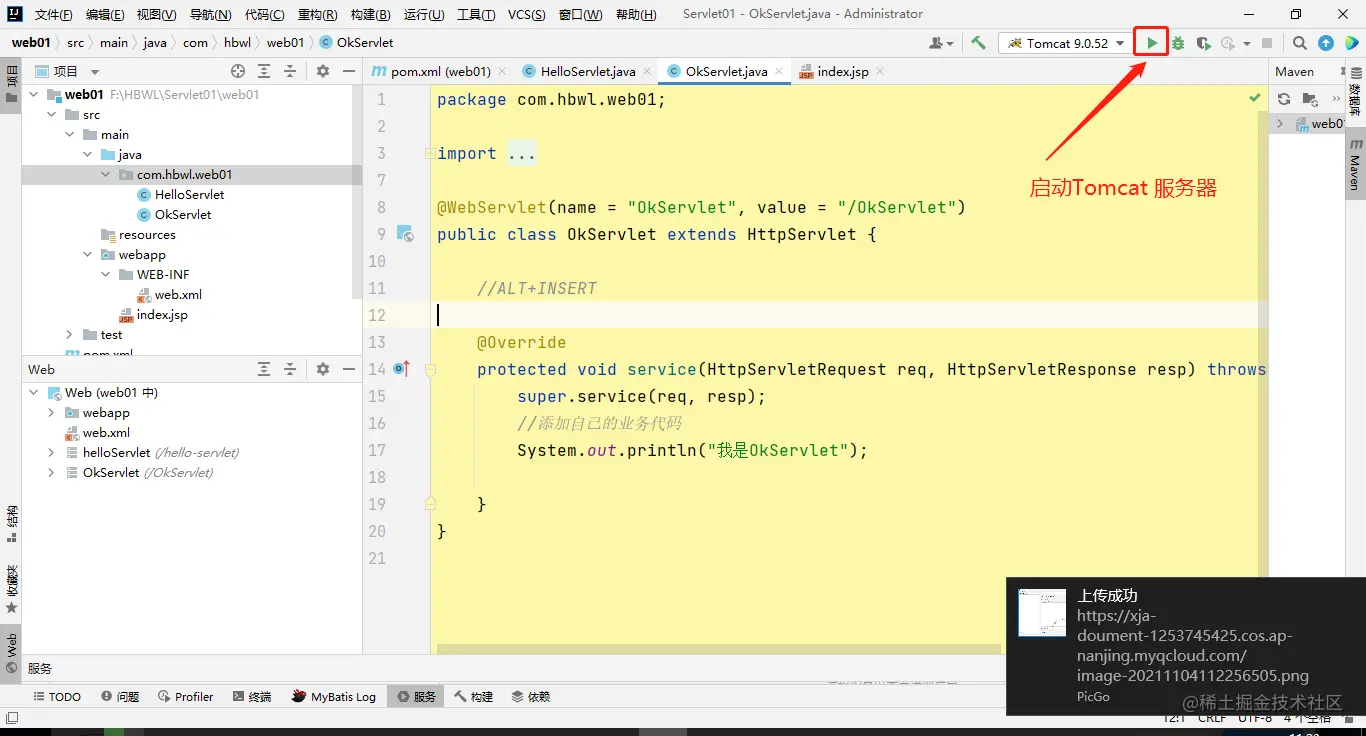Open the 运行(U) menu
The width and height of the screenshot is (1366, 736).
pos(424,15)
